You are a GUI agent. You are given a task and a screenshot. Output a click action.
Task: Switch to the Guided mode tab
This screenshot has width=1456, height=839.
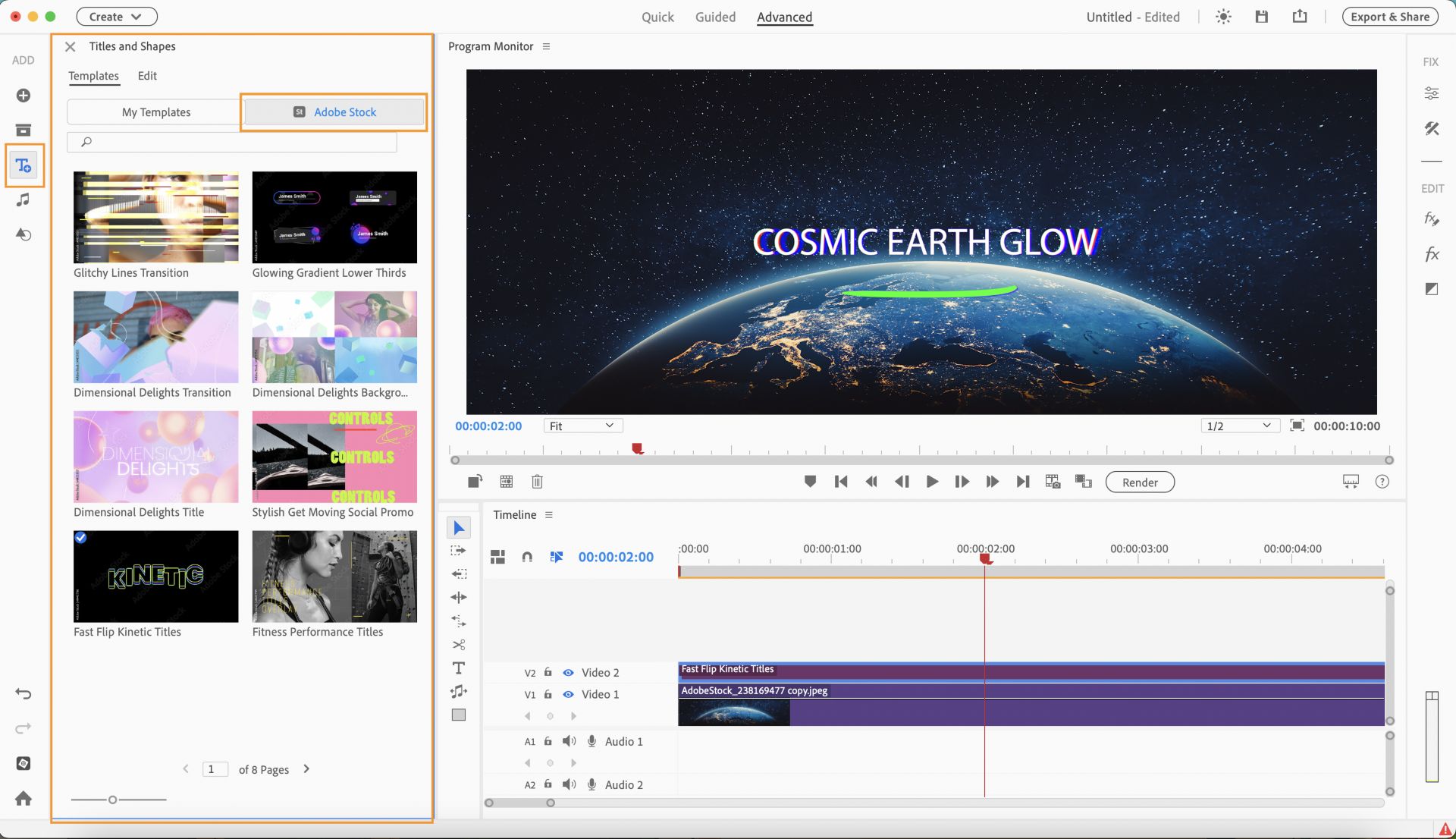tap(715, 17)
